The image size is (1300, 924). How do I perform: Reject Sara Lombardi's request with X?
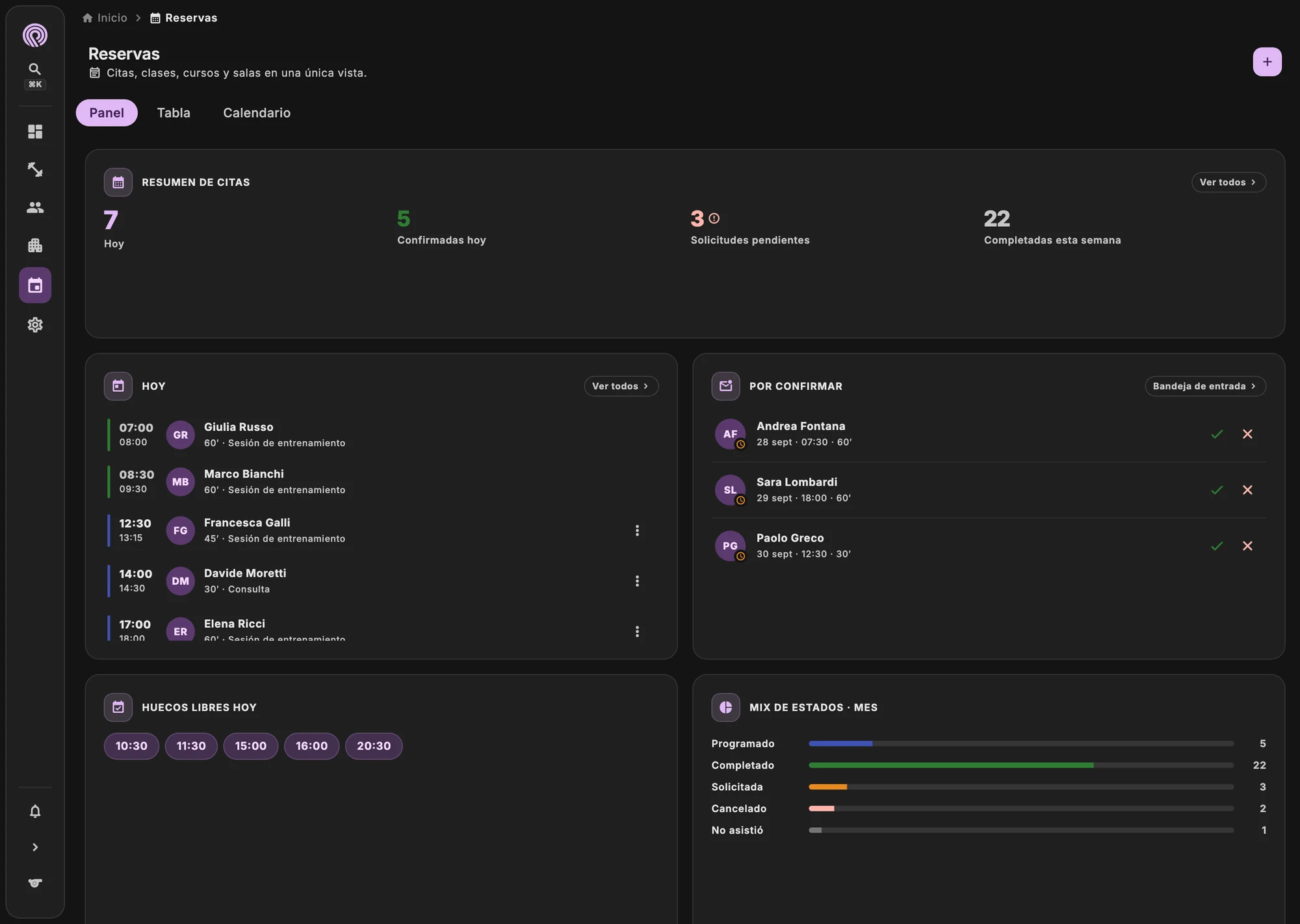[1247, 490]
